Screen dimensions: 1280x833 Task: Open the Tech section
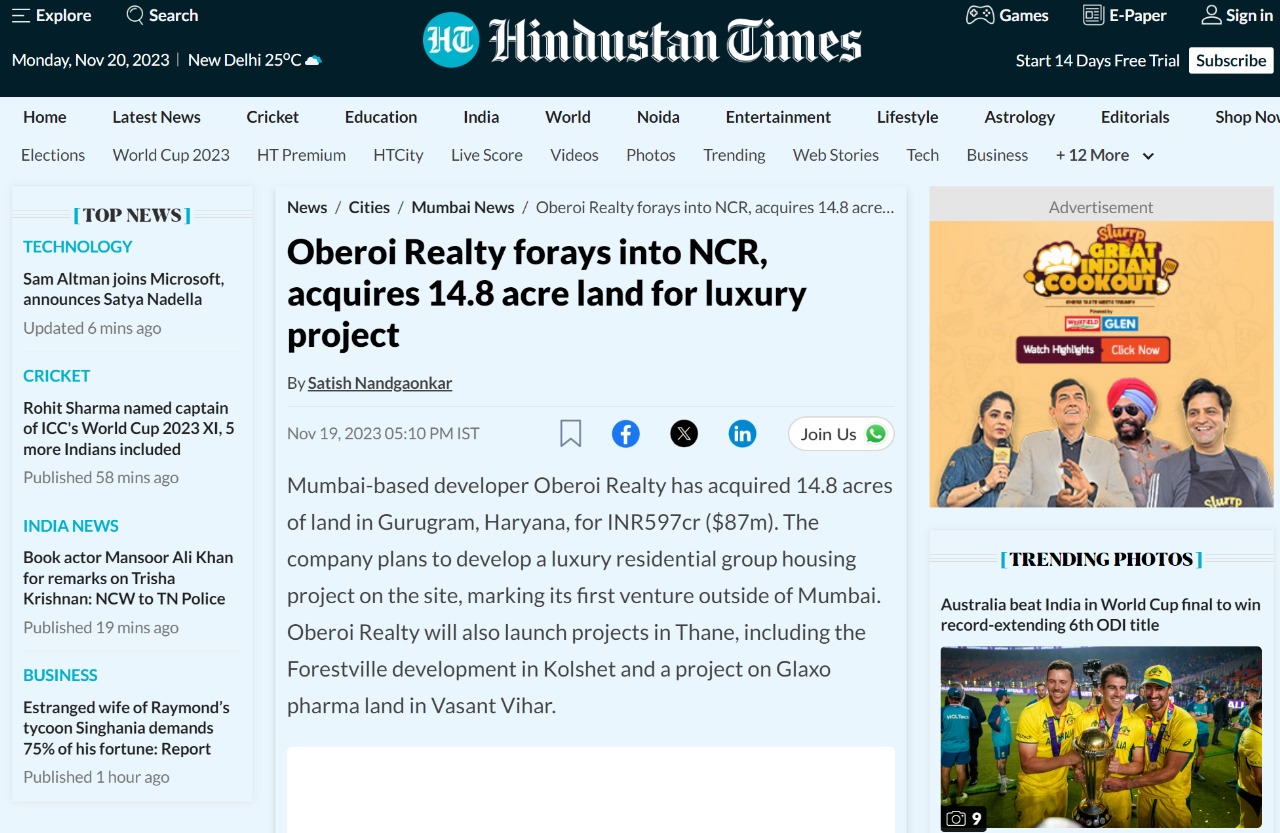pyautogui.click(x=923, y=155)
